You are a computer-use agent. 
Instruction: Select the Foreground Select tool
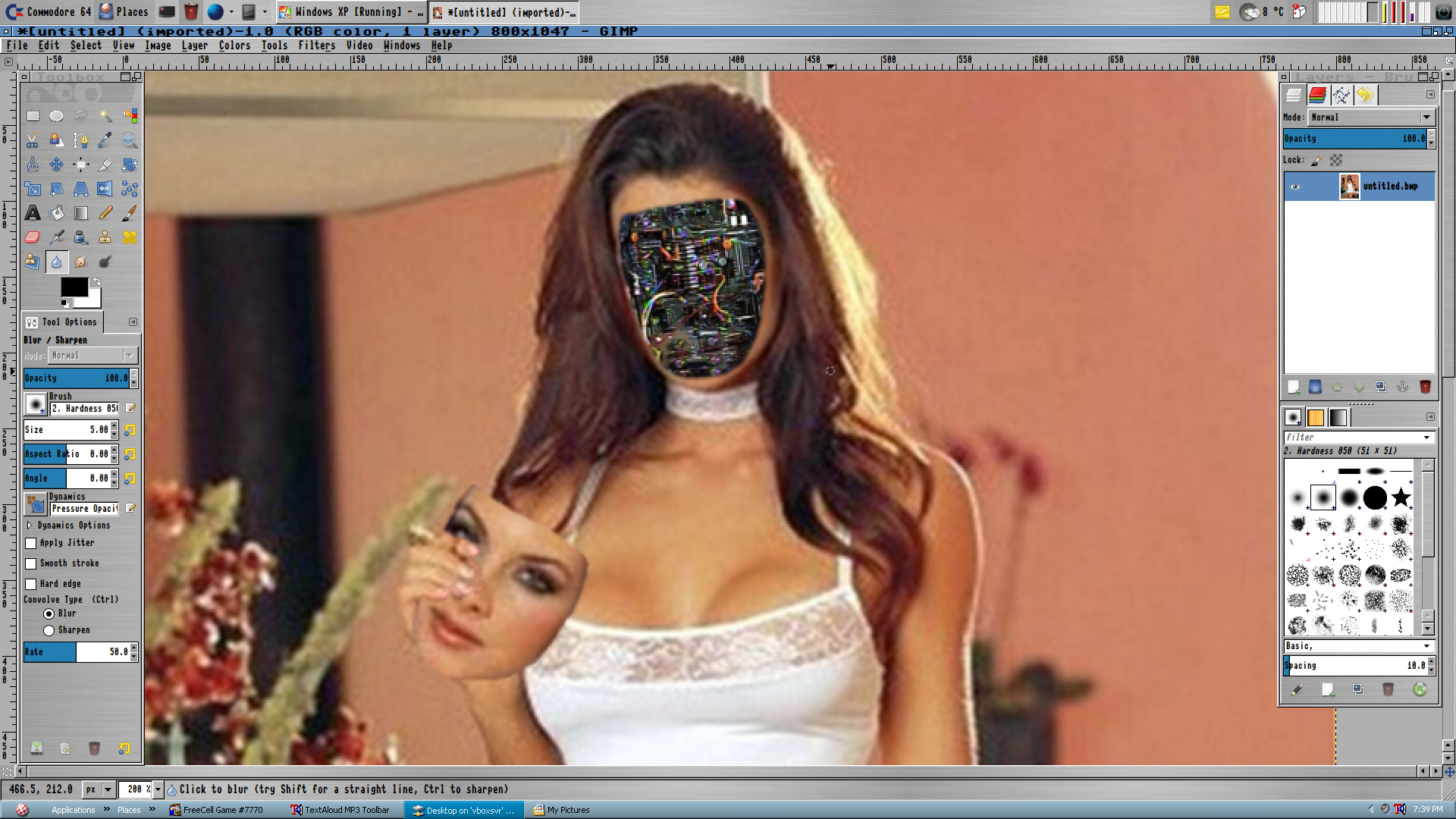coord(57,140)
